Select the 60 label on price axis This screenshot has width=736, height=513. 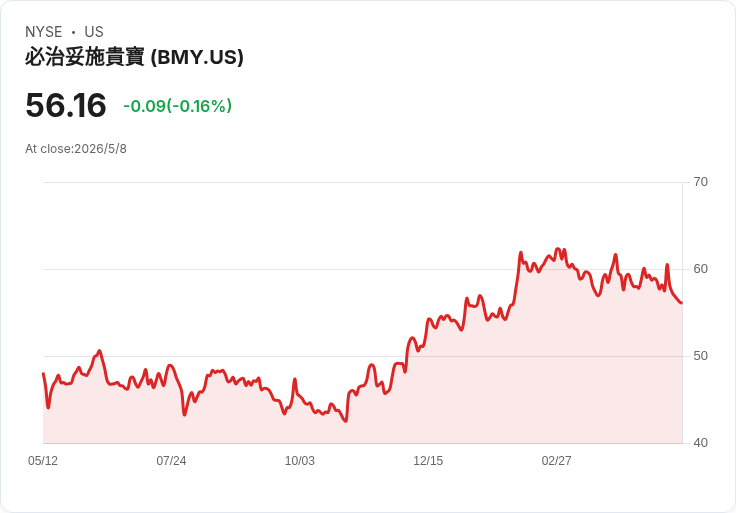[700, 269]
